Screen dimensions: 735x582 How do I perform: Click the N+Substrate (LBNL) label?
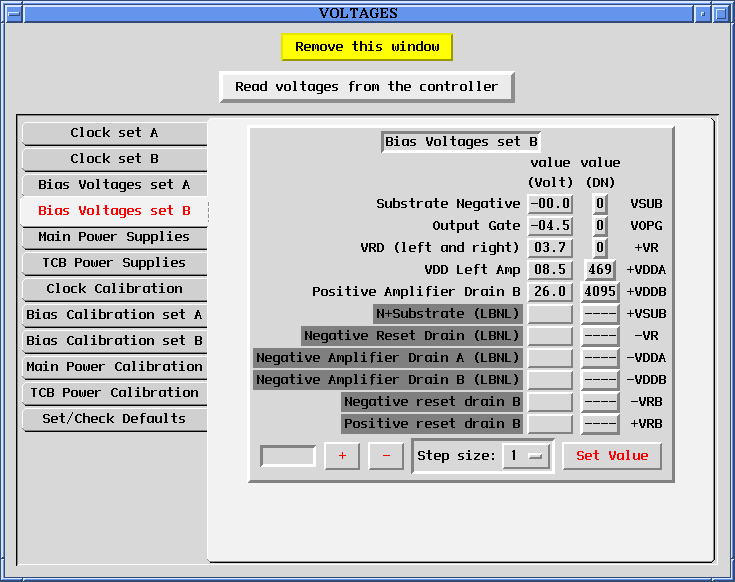pyautogui.click(x=448, y=314)
